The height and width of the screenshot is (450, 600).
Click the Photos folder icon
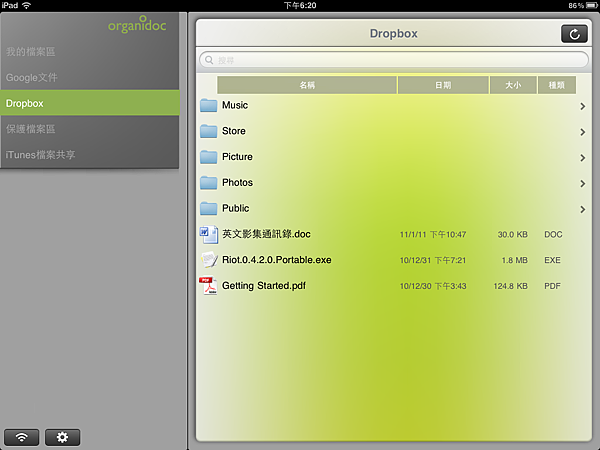point(209,183)
